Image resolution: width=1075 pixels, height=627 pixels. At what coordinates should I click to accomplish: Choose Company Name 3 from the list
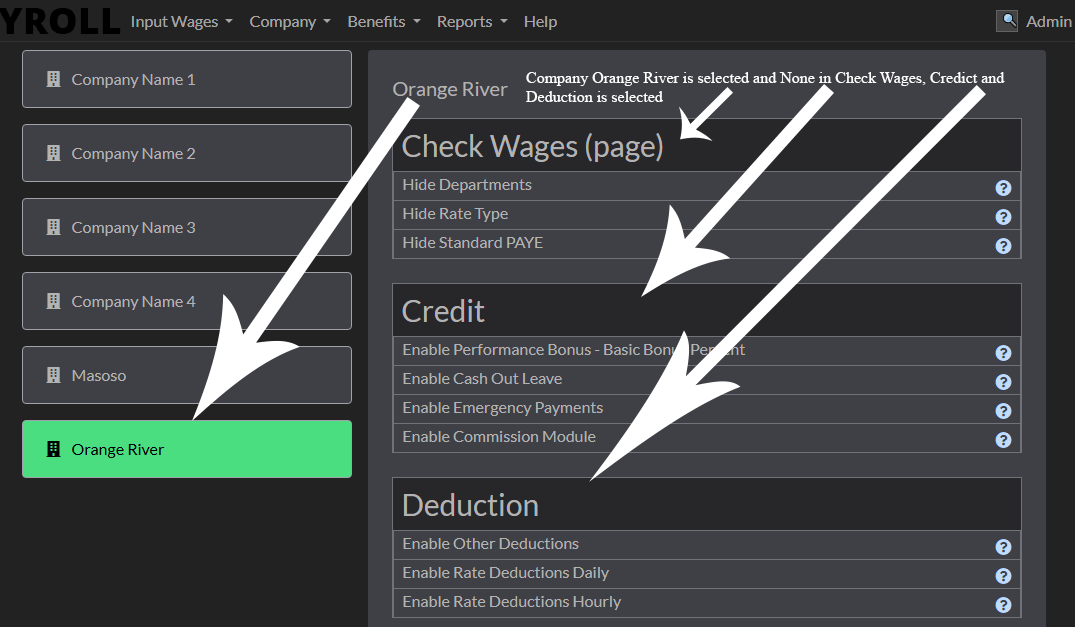(187, 227)
